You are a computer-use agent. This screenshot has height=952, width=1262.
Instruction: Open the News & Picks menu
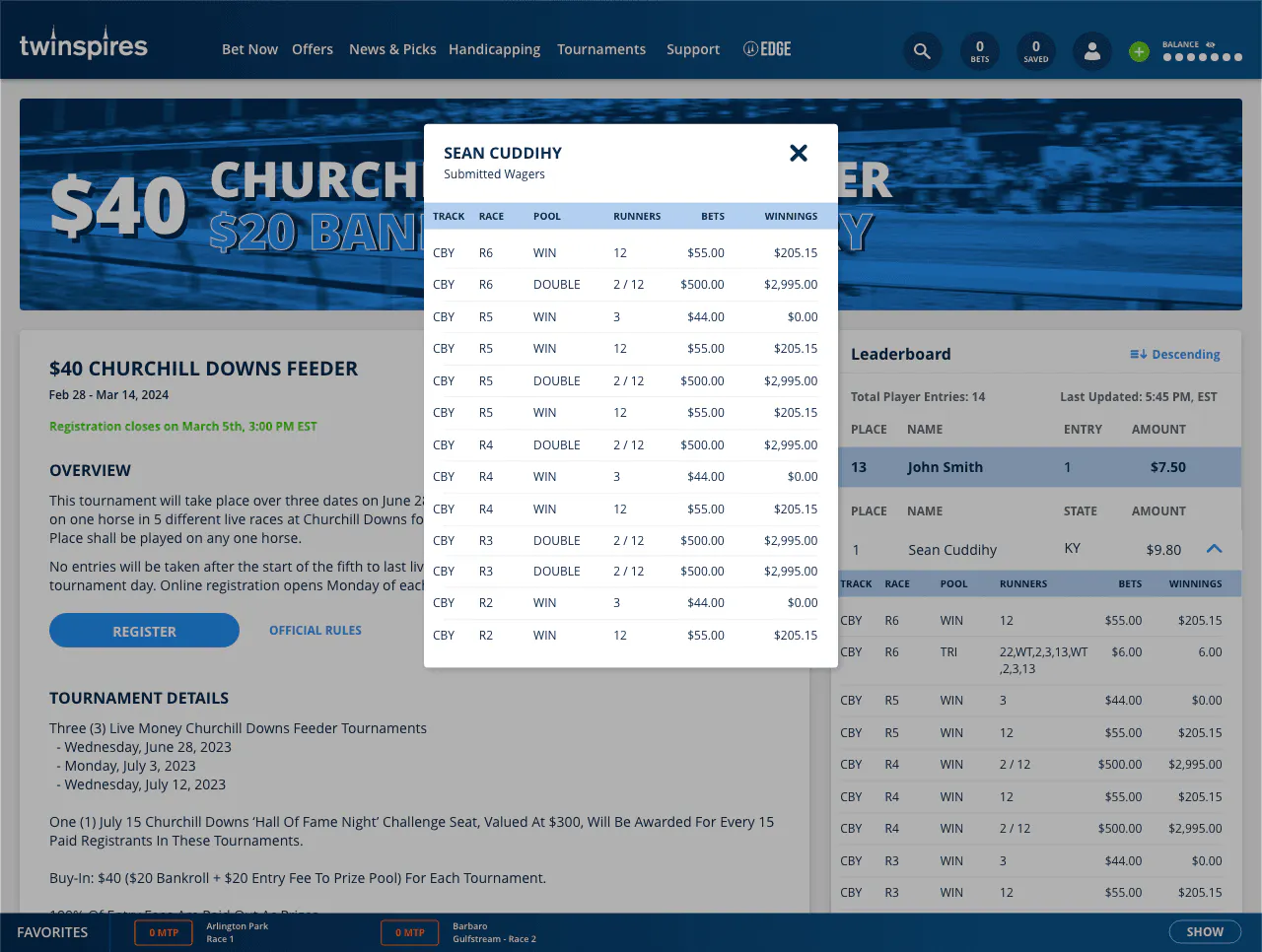click(x=392, y=49)
